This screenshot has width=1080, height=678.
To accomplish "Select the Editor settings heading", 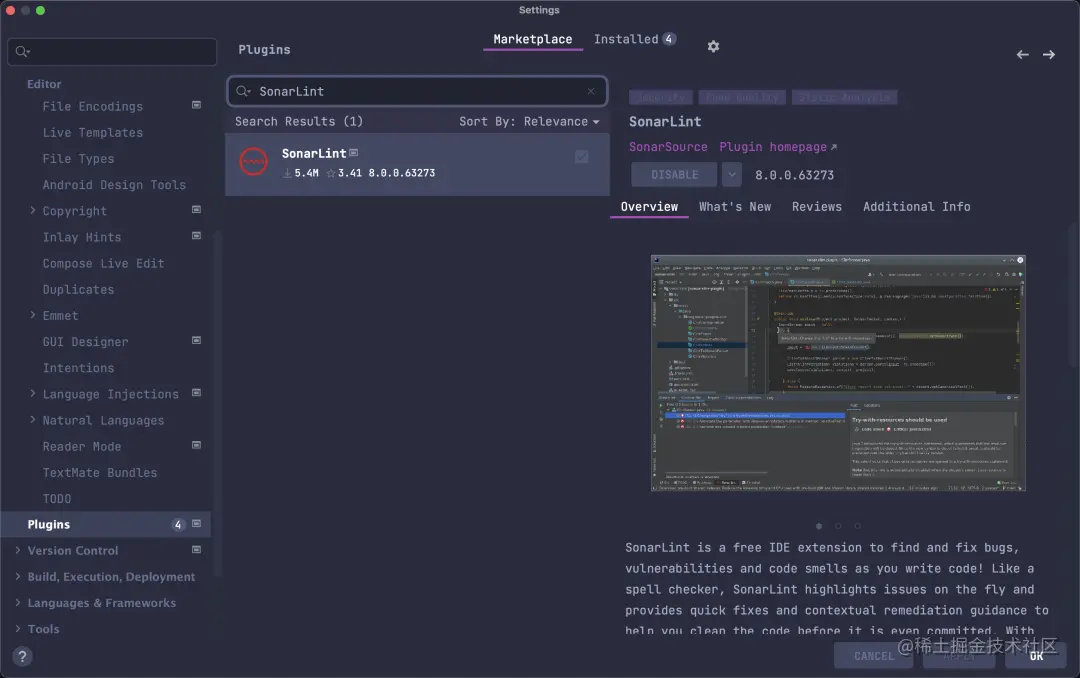I will pyautogui.click(x=44, y=84).
